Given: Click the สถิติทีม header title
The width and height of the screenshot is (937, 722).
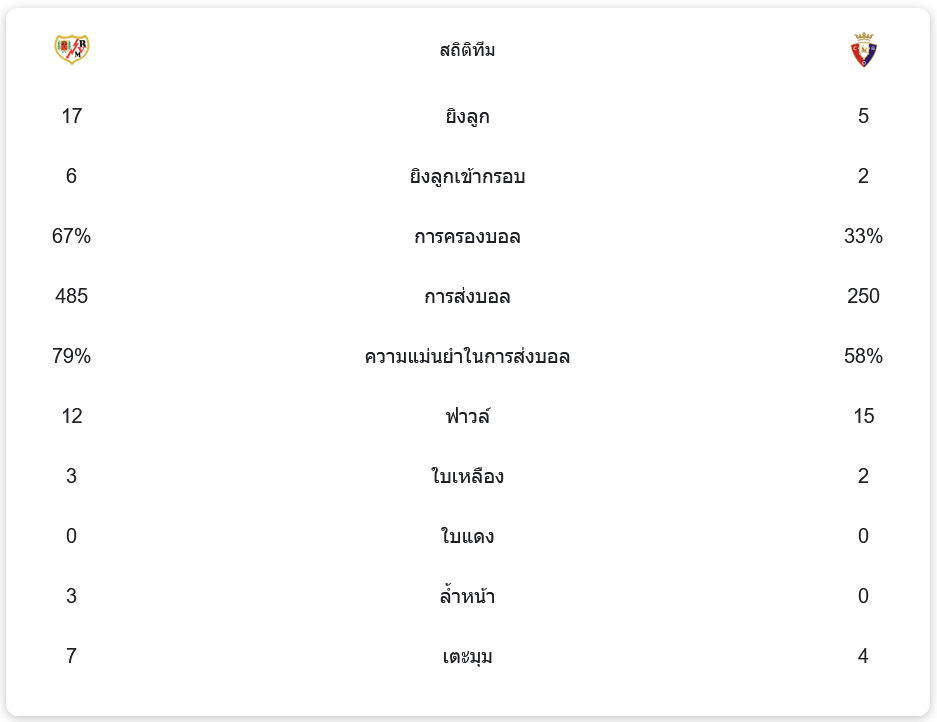Looking at the screenshot, I should 467,50.
